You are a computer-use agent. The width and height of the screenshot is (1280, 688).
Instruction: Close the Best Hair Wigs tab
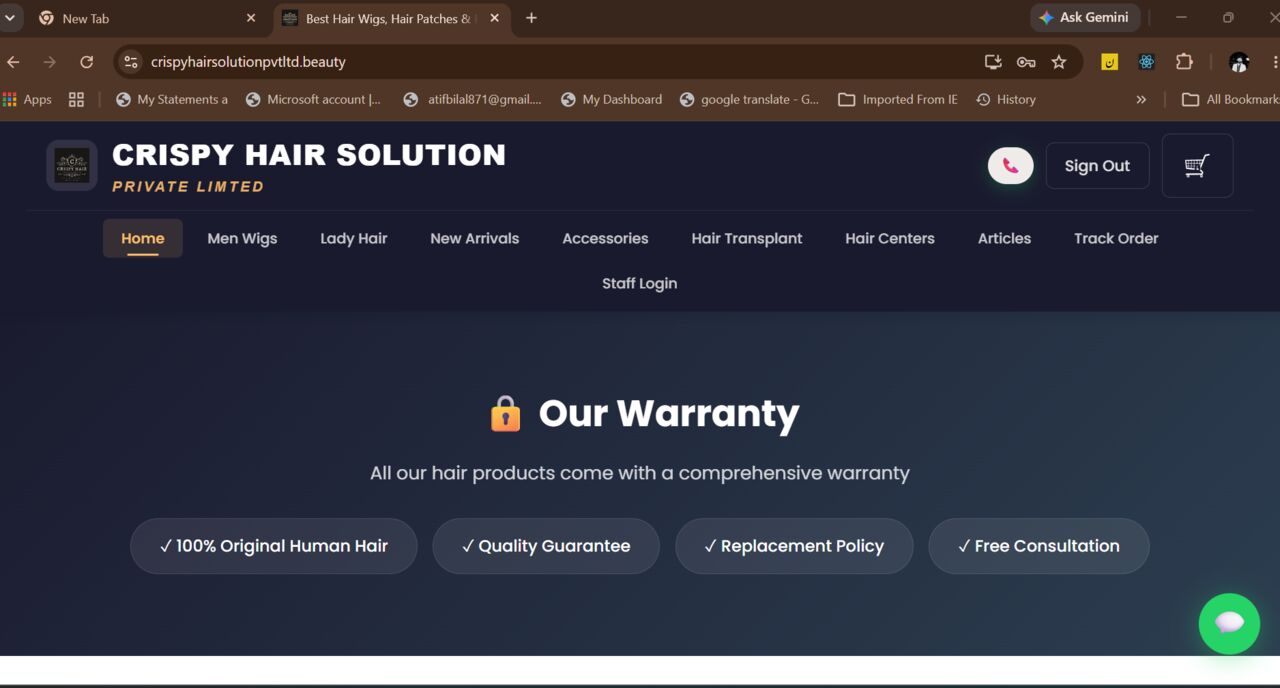click(494, 18)
